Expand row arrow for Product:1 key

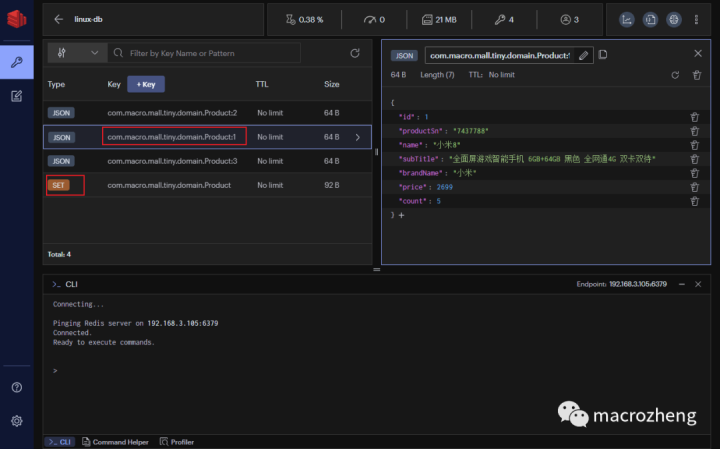tap(358, 137)
